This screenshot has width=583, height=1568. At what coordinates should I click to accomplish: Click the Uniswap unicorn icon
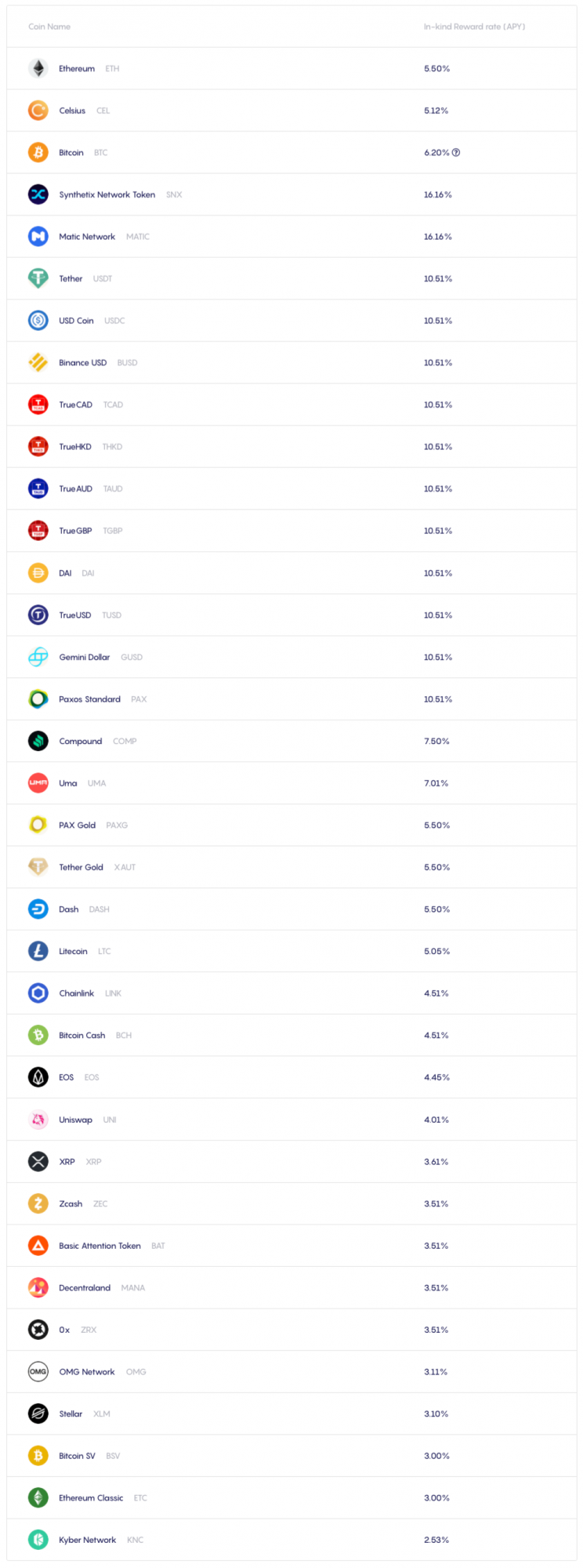[38, 1120]
